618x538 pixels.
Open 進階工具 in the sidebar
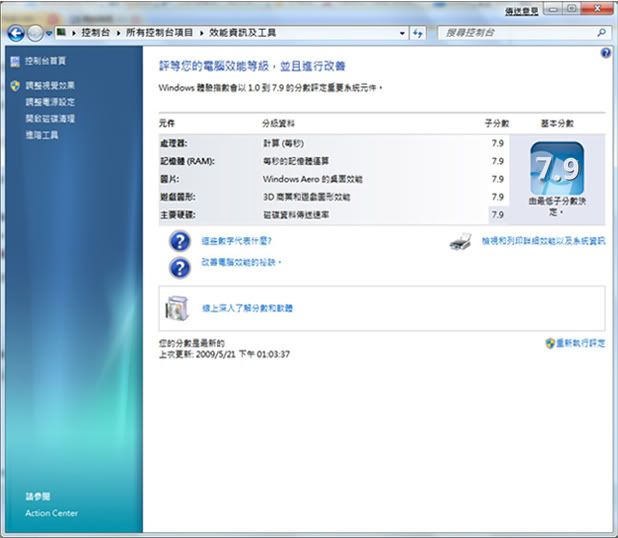point(42,135)
